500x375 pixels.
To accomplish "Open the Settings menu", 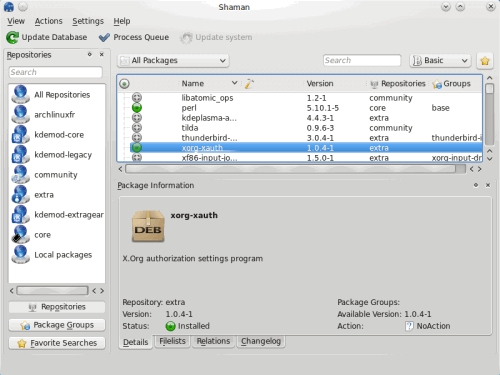I will point(88,21).
